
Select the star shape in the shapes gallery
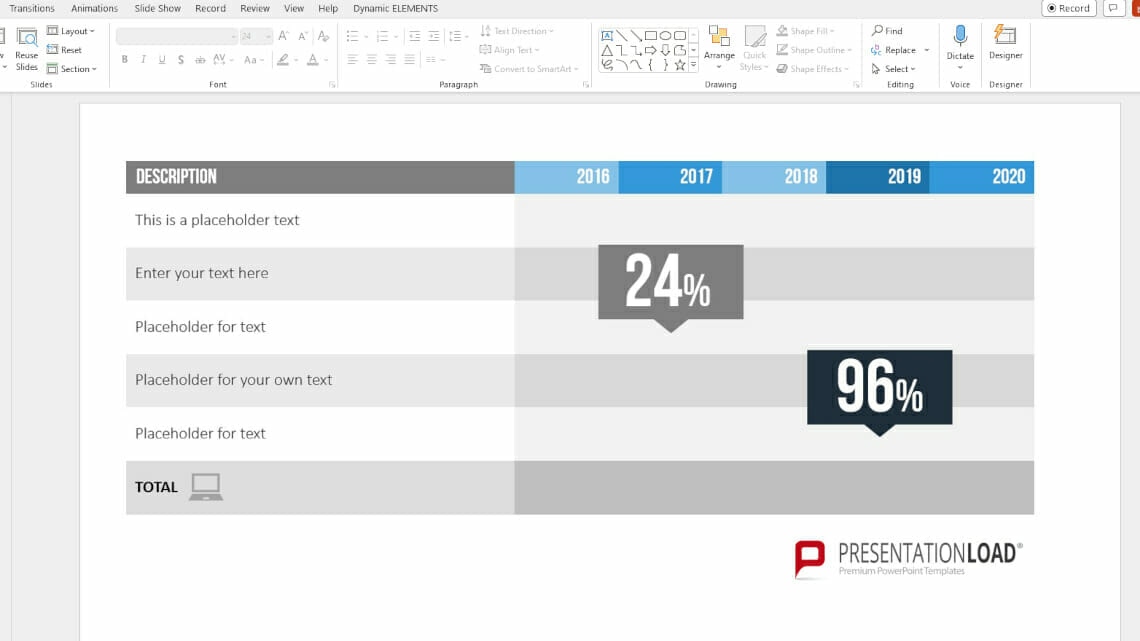(680, 65)
